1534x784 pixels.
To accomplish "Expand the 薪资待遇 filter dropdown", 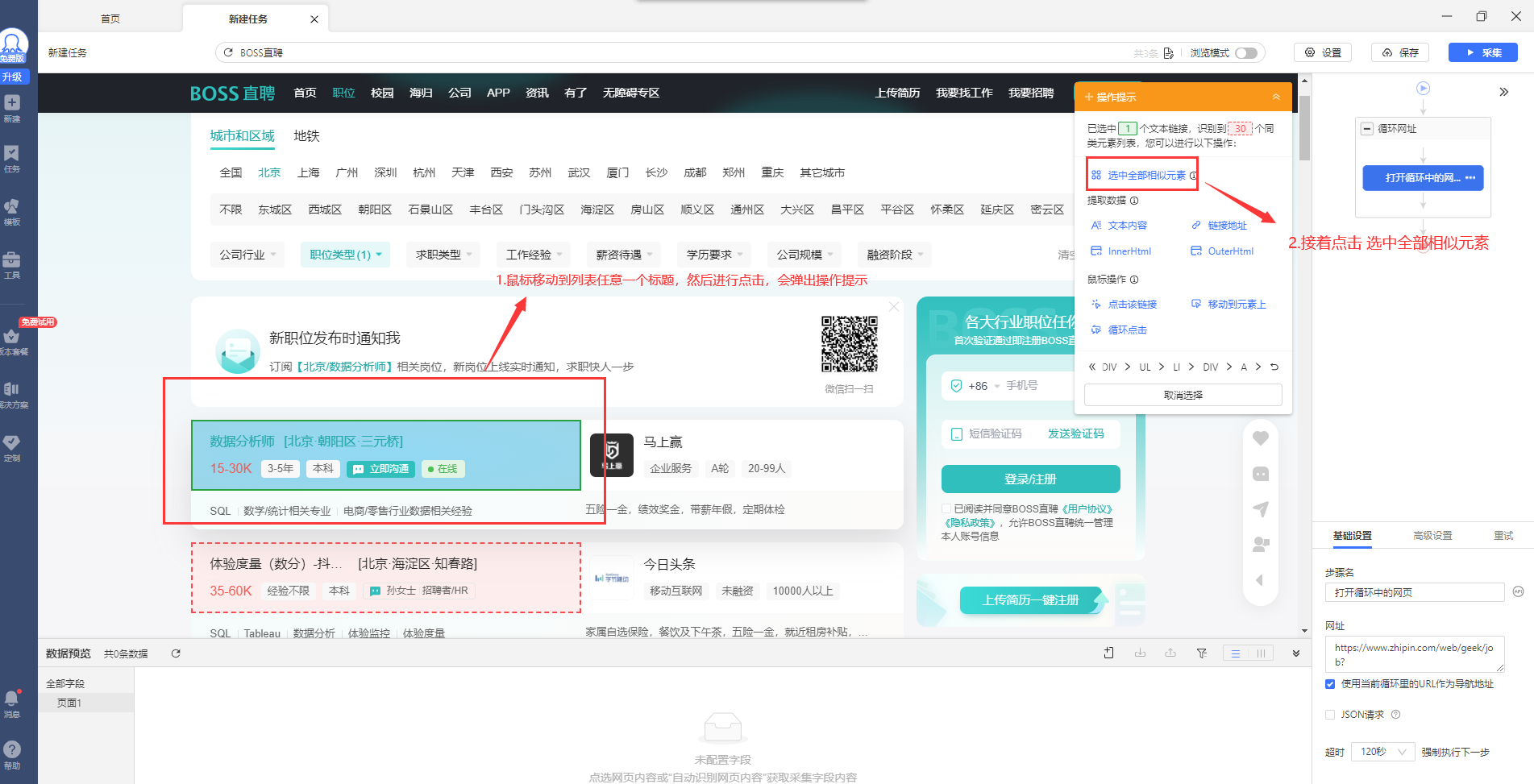I will tap(624, 255).
